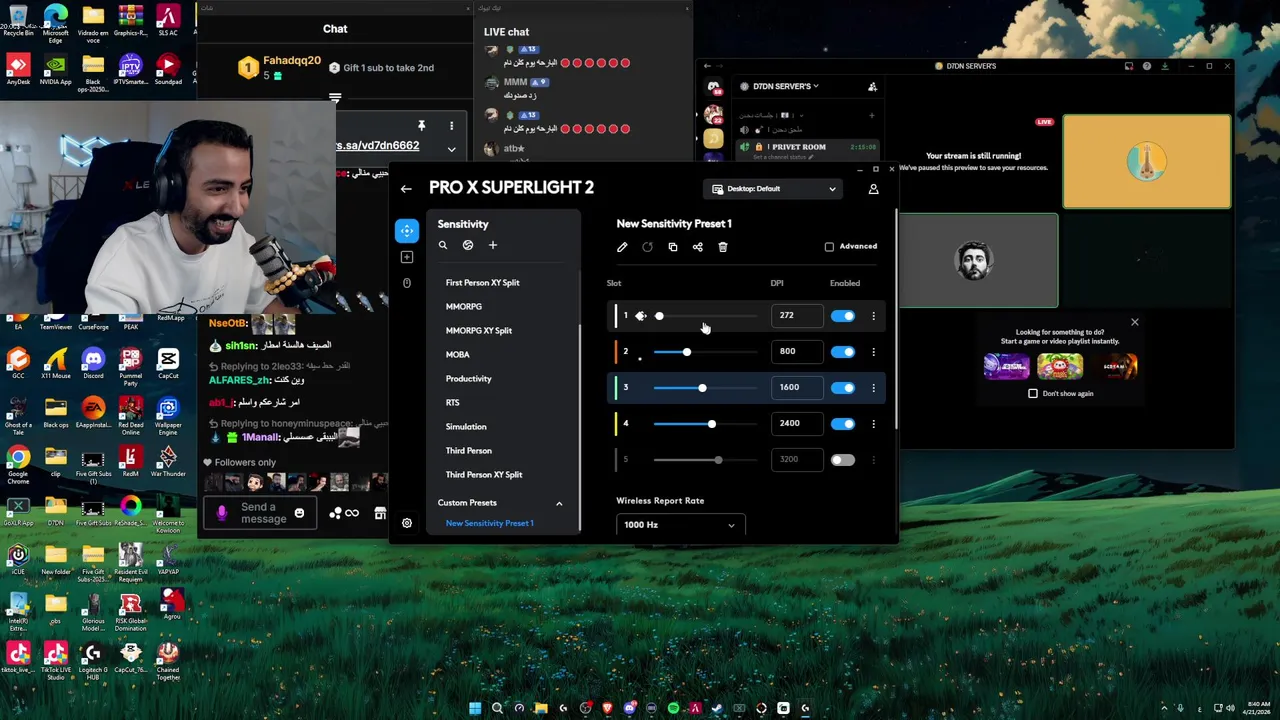Expand chevron beside the chat link
1280x720 pixels.
pos(451,149)
